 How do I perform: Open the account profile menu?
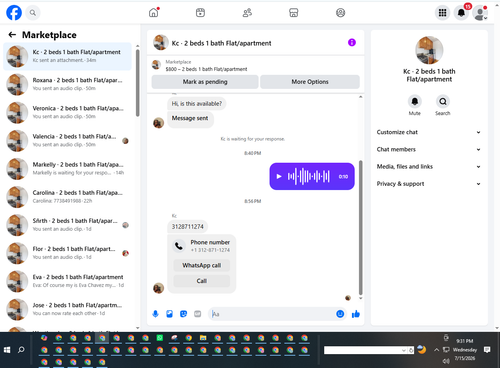pyautogui.click(x=480, y=13)
